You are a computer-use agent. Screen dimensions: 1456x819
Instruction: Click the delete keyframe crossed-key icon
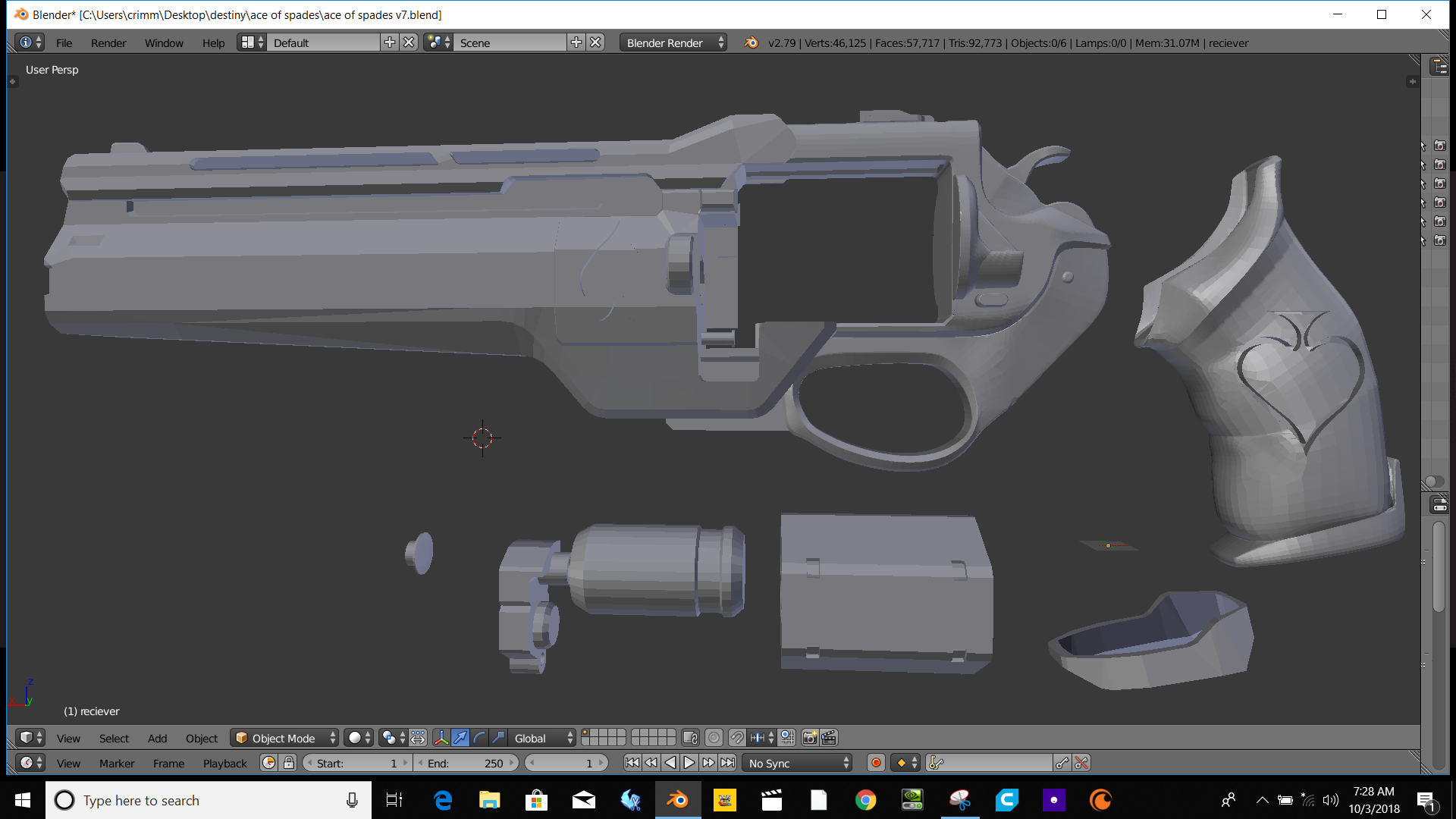pyautogui.click(x=1082, y=763)
